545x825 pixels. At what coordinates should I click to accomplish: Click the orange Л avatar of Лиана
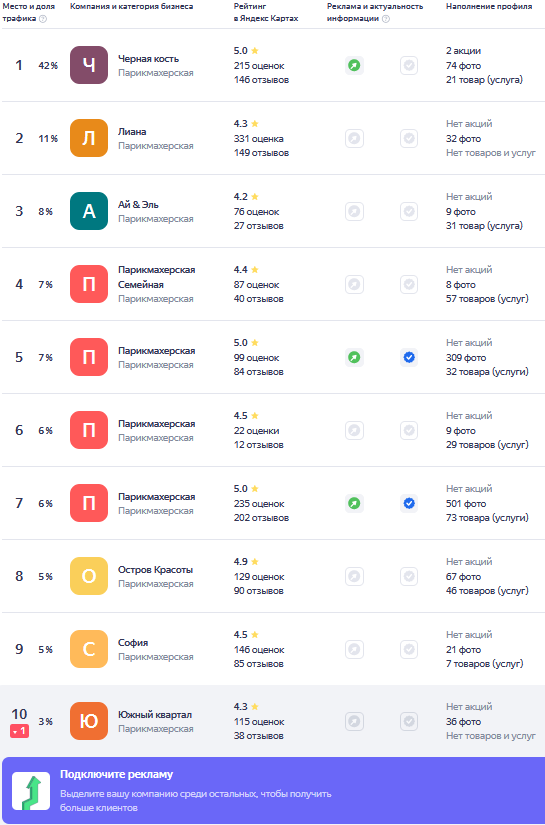point(89,138)
